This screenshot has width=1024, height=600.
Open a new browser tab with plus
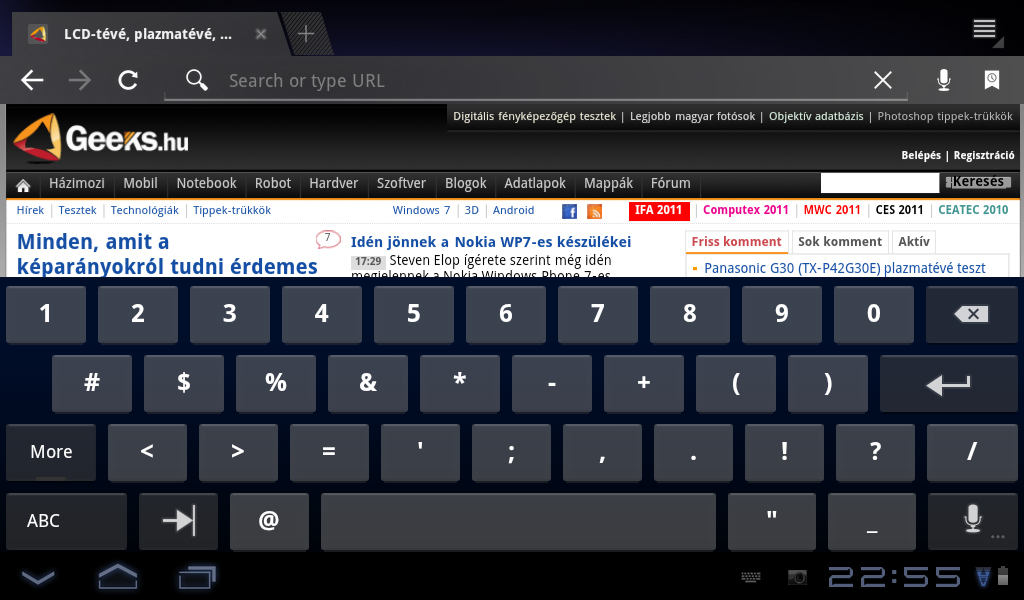click(x=306, y=34)
